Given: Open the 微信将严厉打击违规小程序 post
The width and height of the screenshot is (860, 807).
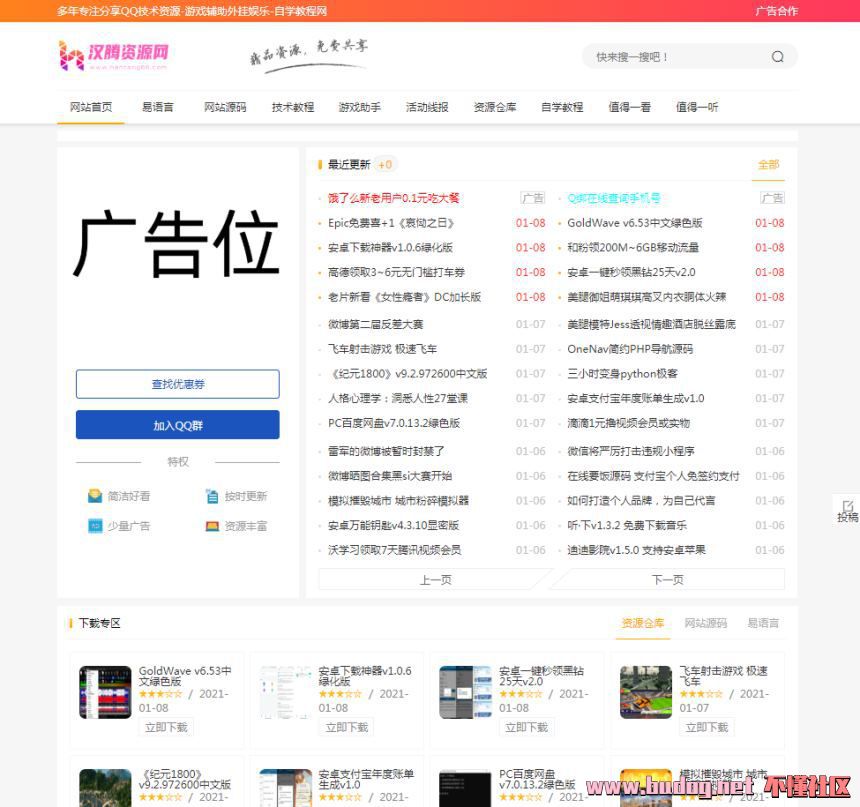Looking at the screenshot, I should click(x=631, y=451).
